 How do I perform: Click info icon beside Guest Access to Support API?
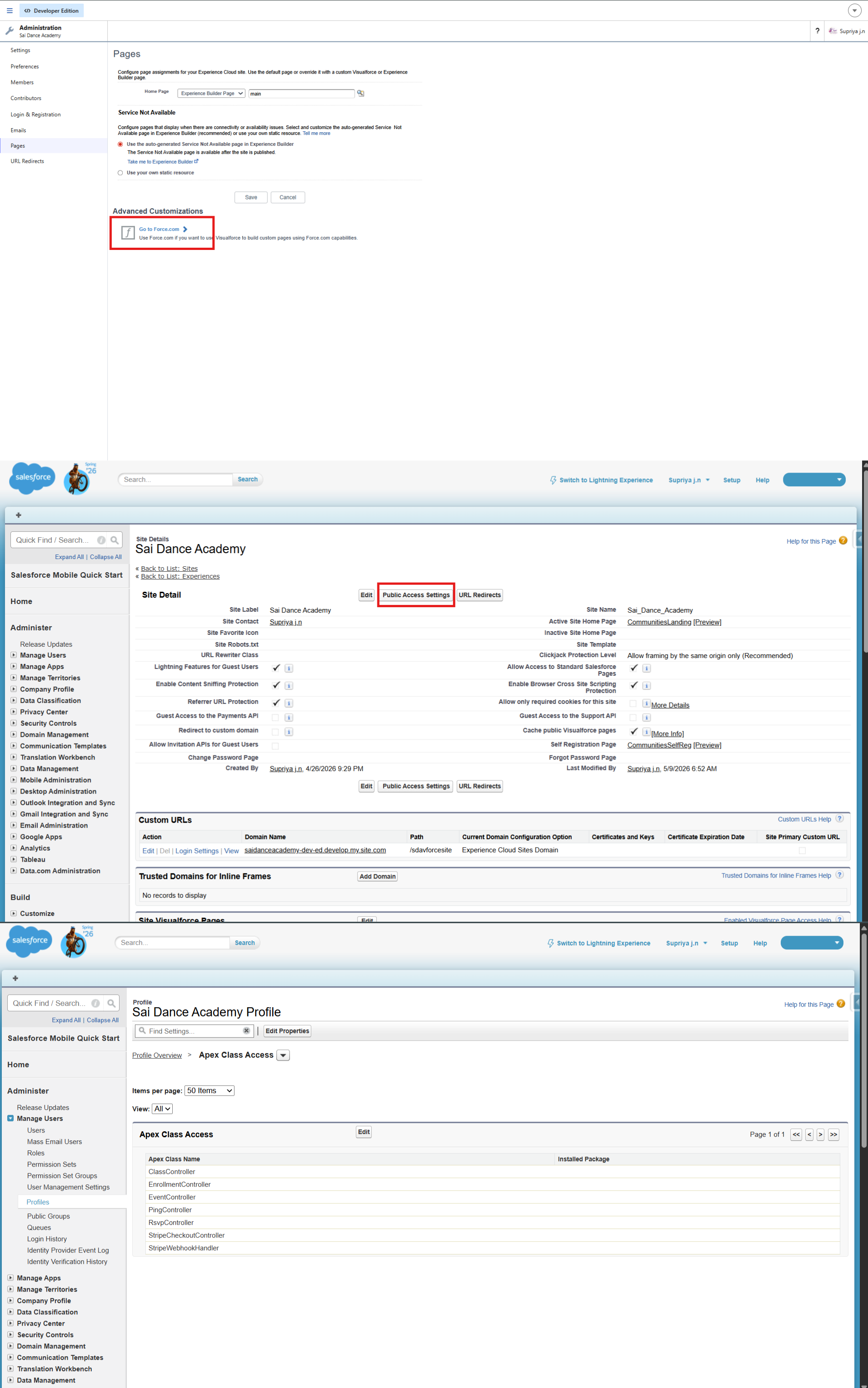coord(646,718)
